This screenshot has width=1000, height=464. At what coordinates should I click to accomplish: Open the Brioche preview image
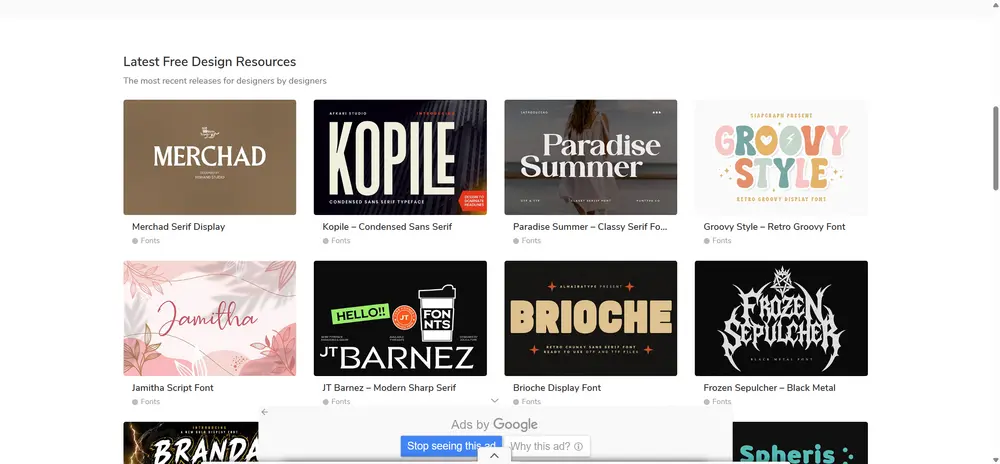(591, 318)
